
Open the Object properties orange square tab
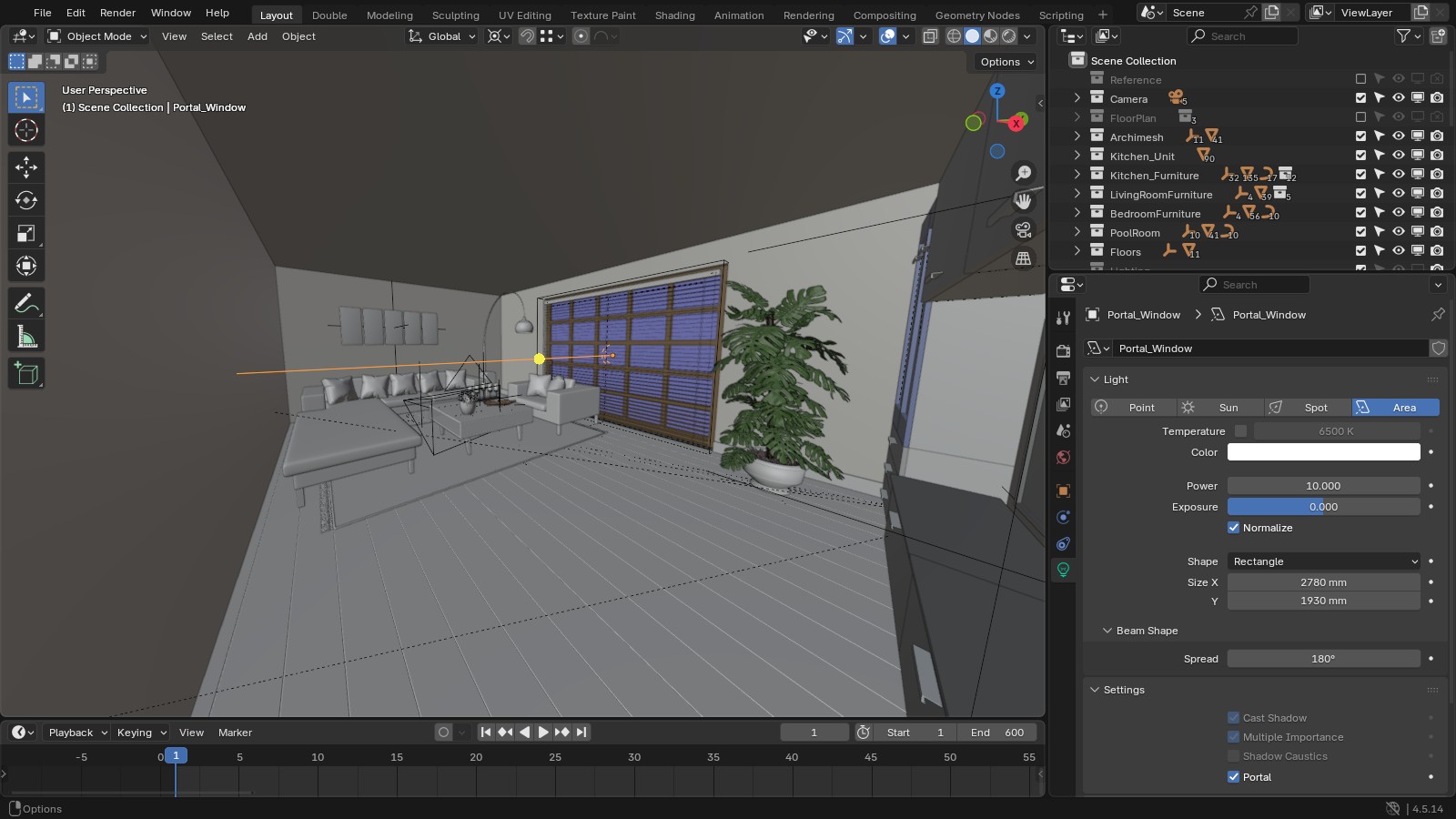[1063, 491]
